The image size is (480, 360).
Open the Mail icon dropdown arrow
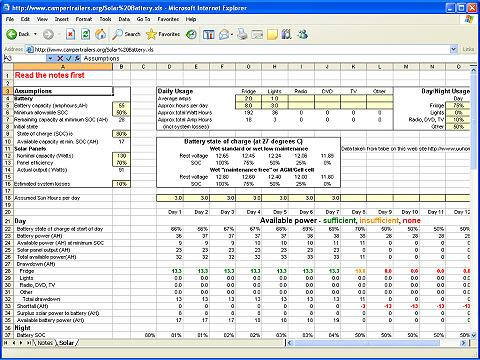point(231,34)
